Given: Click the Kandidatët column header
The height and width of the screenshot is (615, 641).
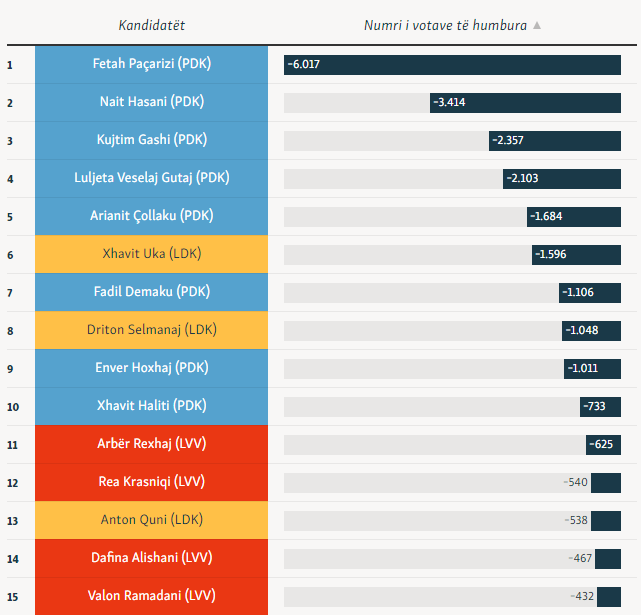Looking at the screenshot, I should point(151,25).
